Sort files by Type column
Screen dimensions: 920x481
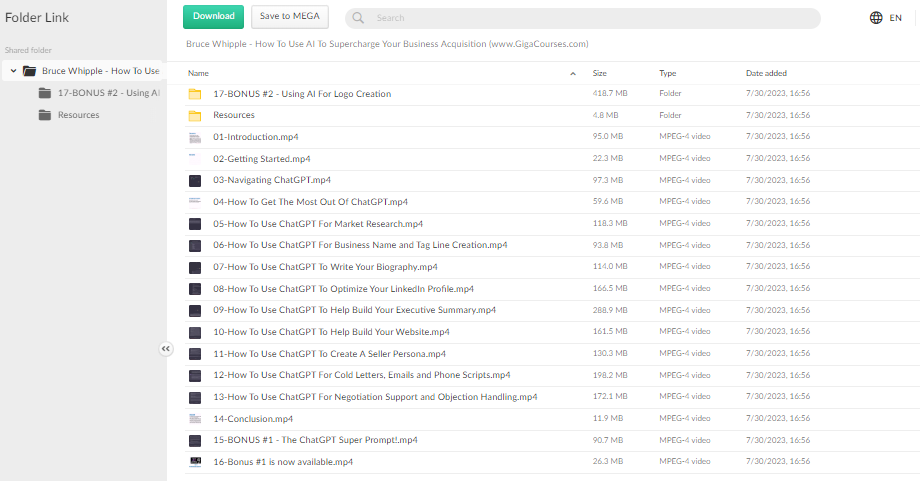[667, 74]
